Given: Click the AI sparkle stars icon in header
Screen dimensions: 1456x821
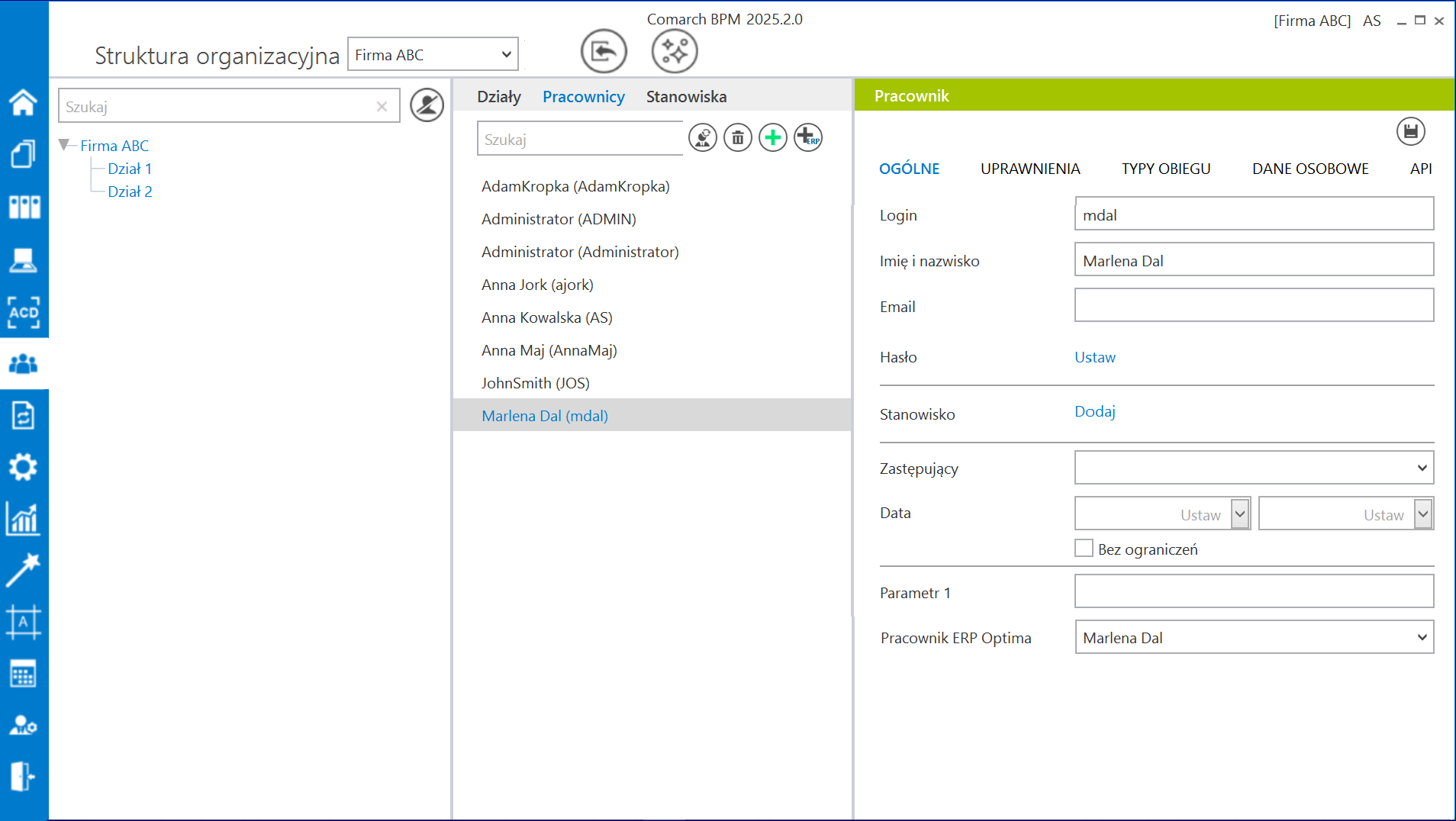Looking at the screenshot, I should click(674, 52).
